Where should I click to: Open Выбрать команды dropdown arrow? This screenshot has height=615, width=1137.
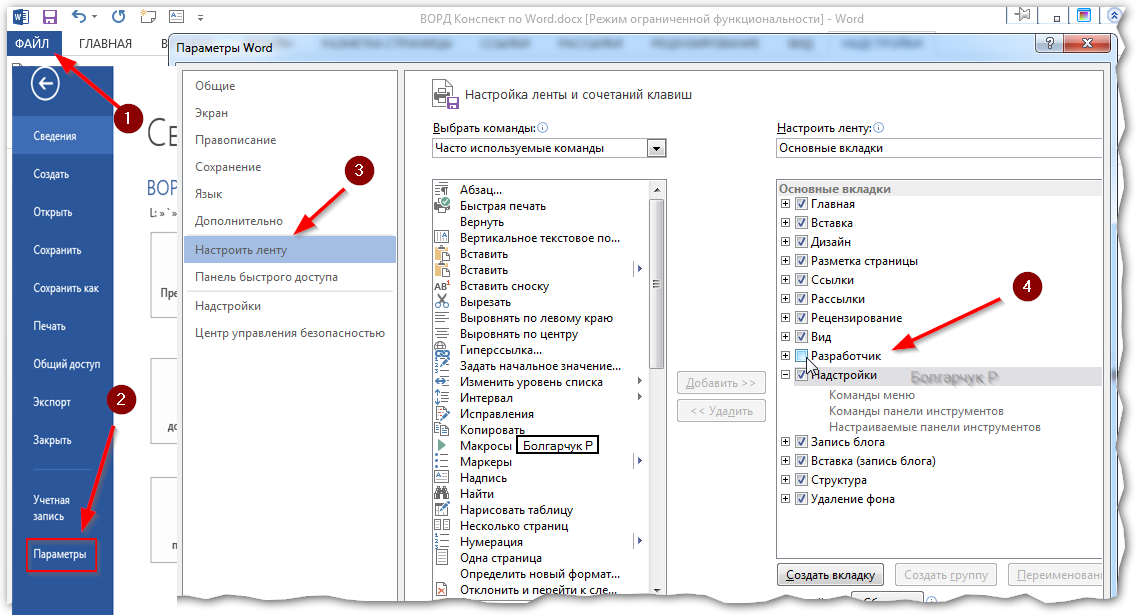point(656,148)
